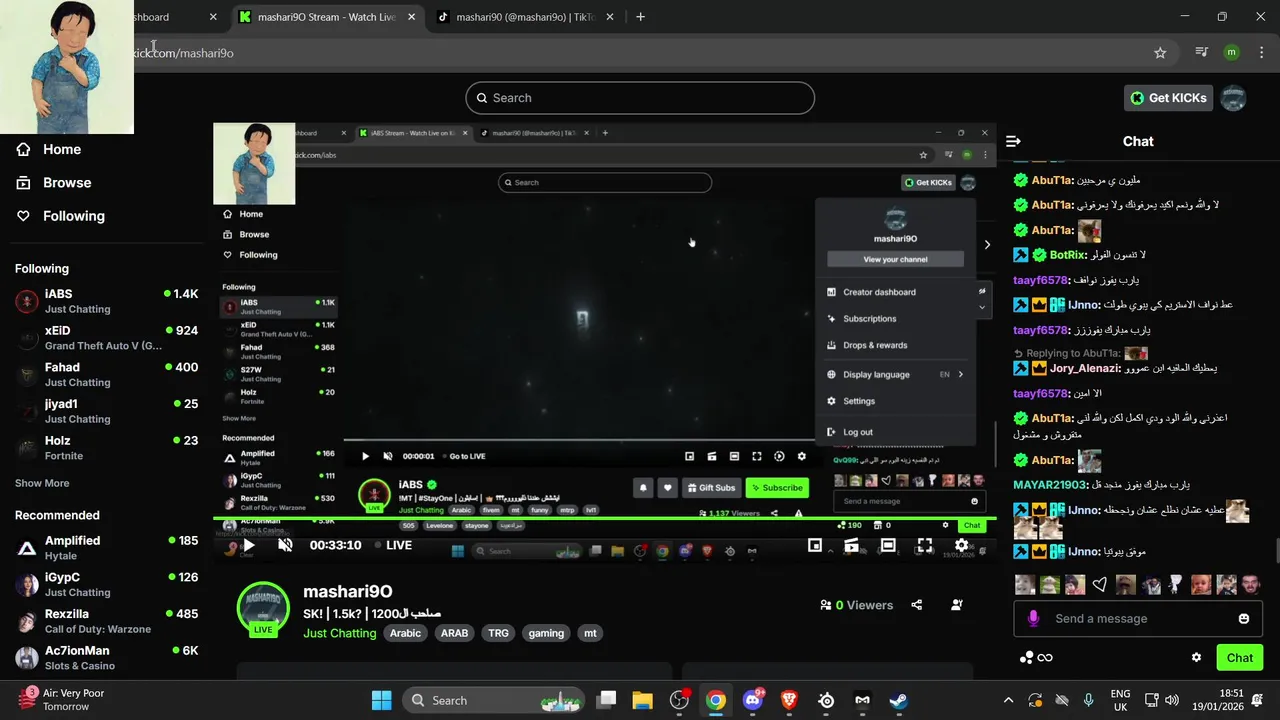Expand Show More under Following
Image resolution: width=1280 pixels, height=720 pixels.
click(42, 483)
